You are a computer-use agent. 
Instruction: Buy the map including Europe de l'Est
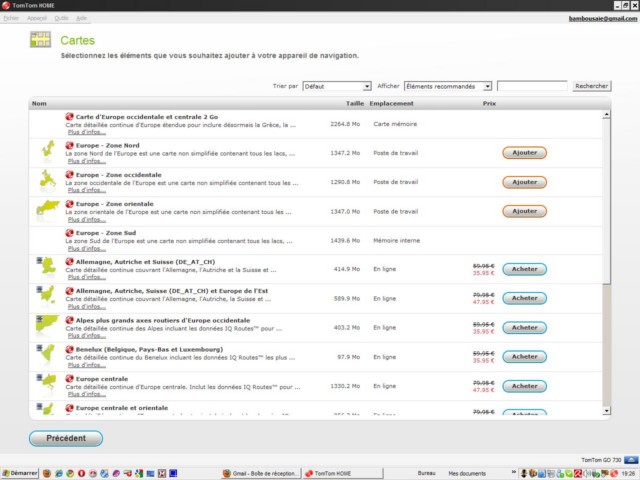click(524, 298)
